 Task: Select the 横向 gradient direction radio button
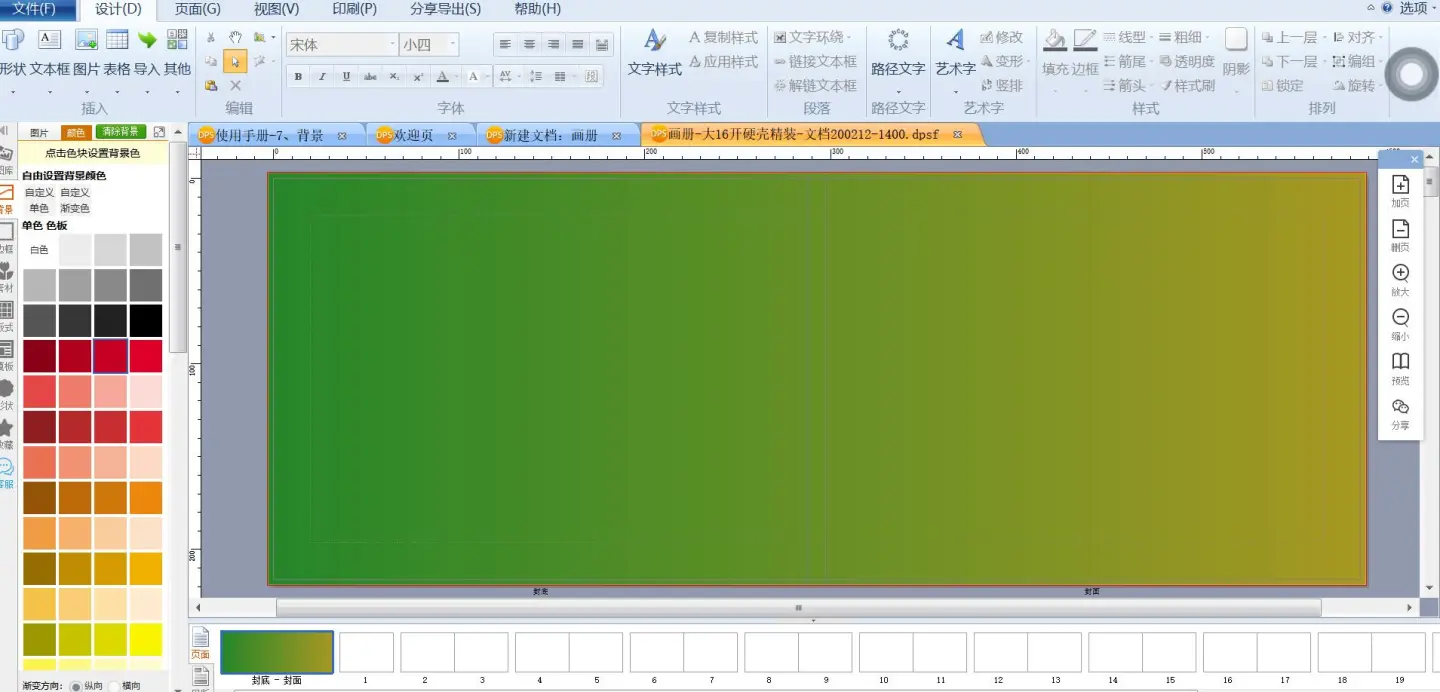[x=114, y=686]
